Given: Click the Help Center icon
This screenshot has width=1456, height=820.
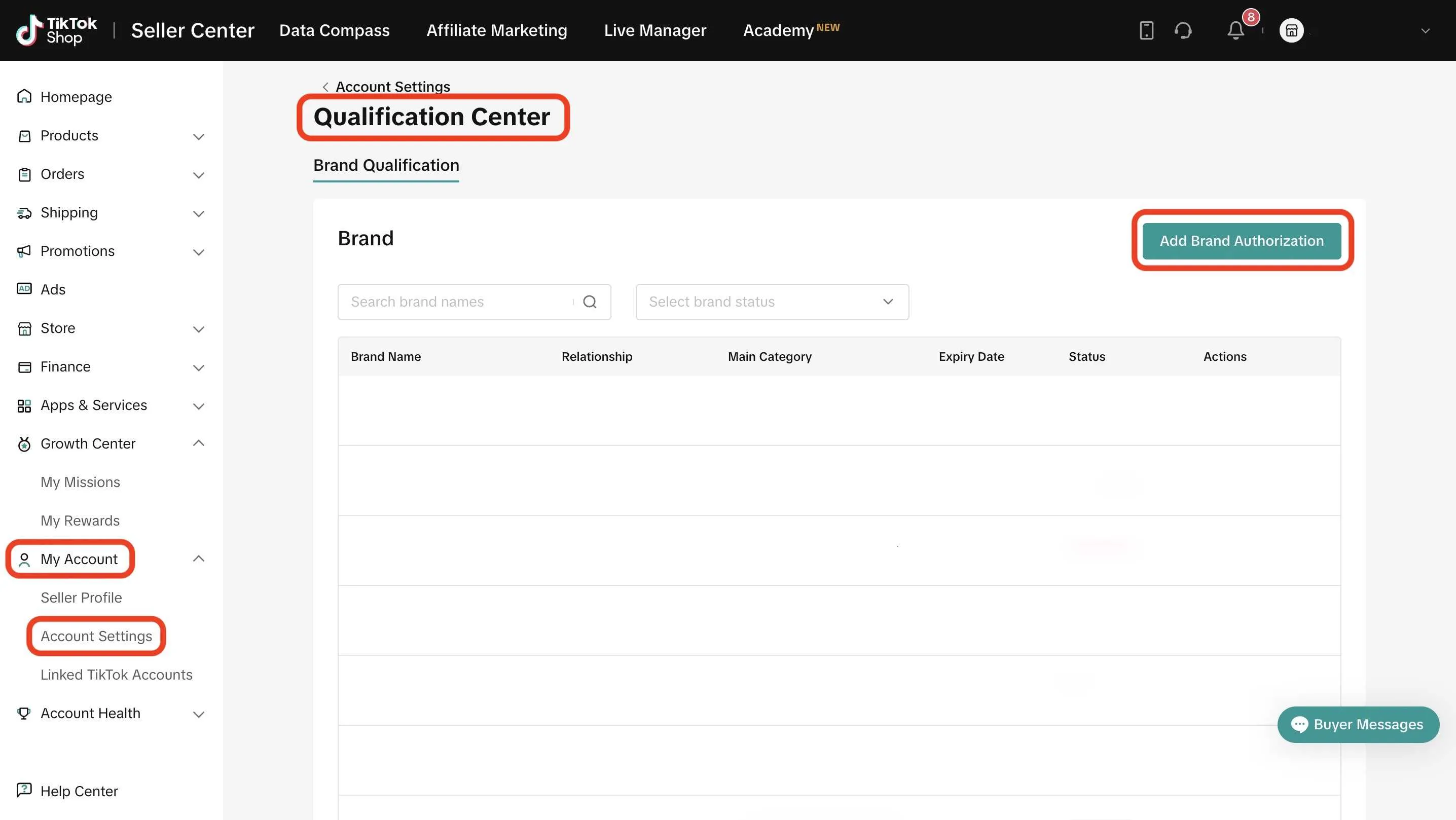Looking at the screenshot, I should coord(24,790).
